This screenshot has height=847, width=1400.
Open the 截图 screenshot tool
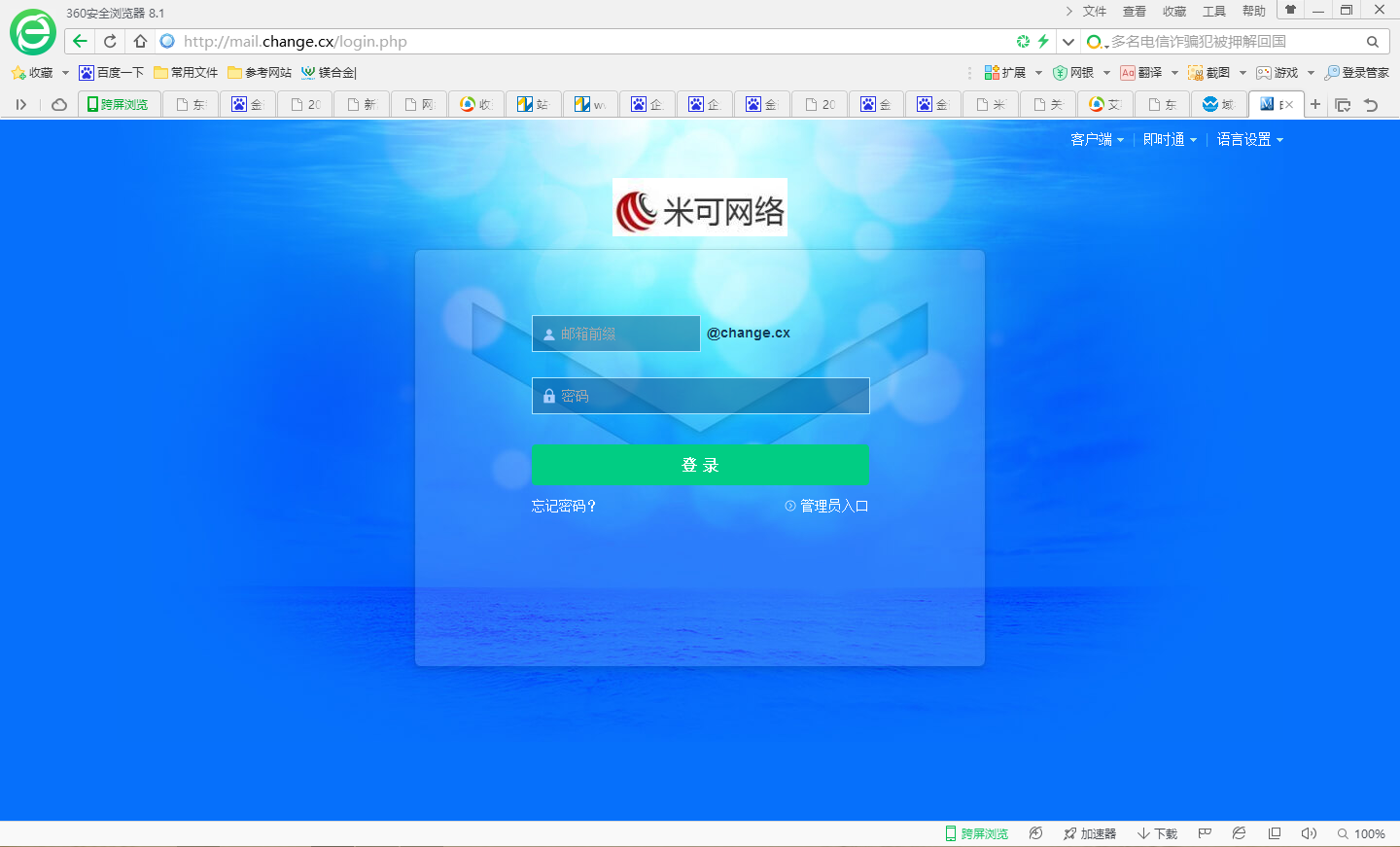(1212, 72)
